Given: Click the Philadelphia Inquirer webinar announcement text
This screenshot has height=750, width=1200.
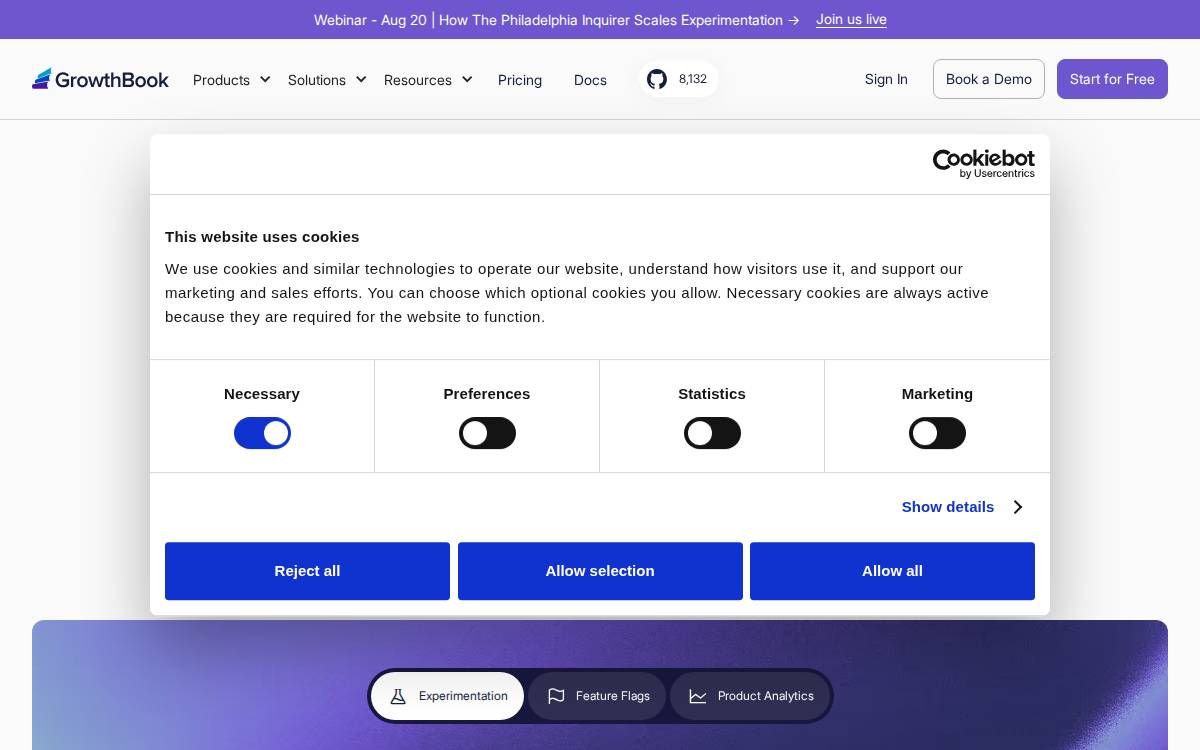Looking at the screenshot, I should coord(556,20).
